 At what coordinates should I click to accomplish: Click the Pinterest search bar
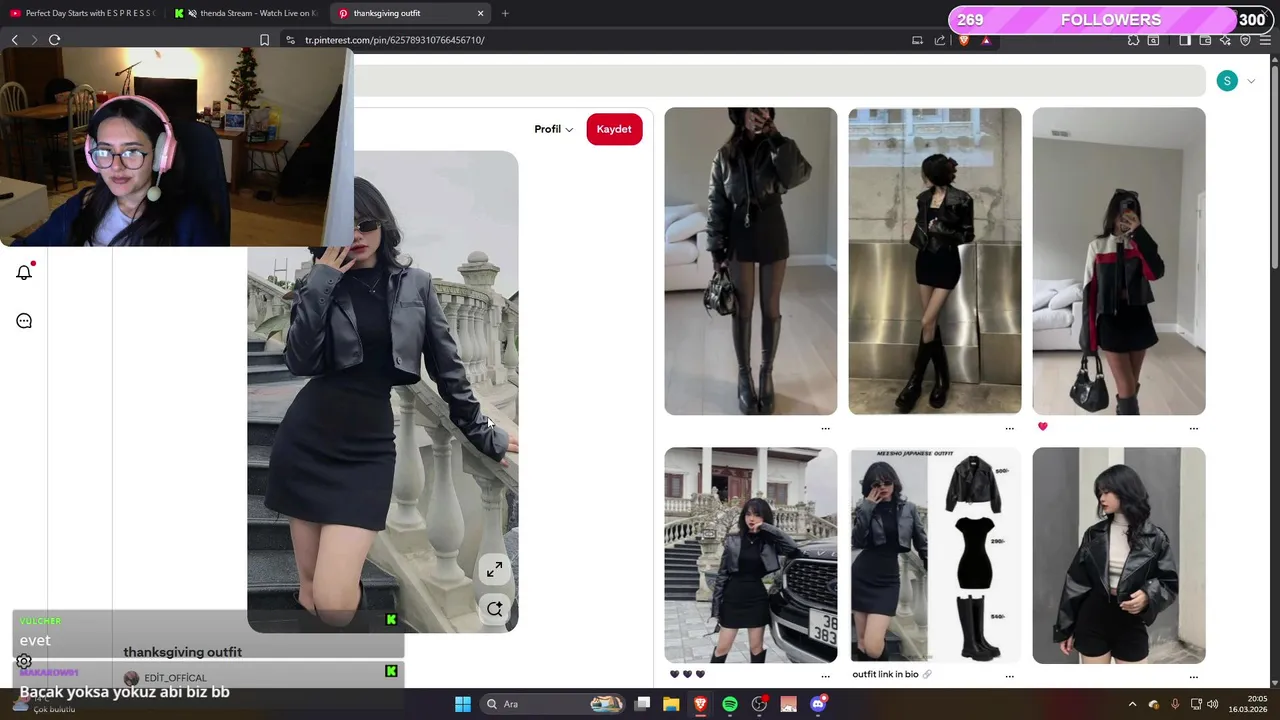780,81
